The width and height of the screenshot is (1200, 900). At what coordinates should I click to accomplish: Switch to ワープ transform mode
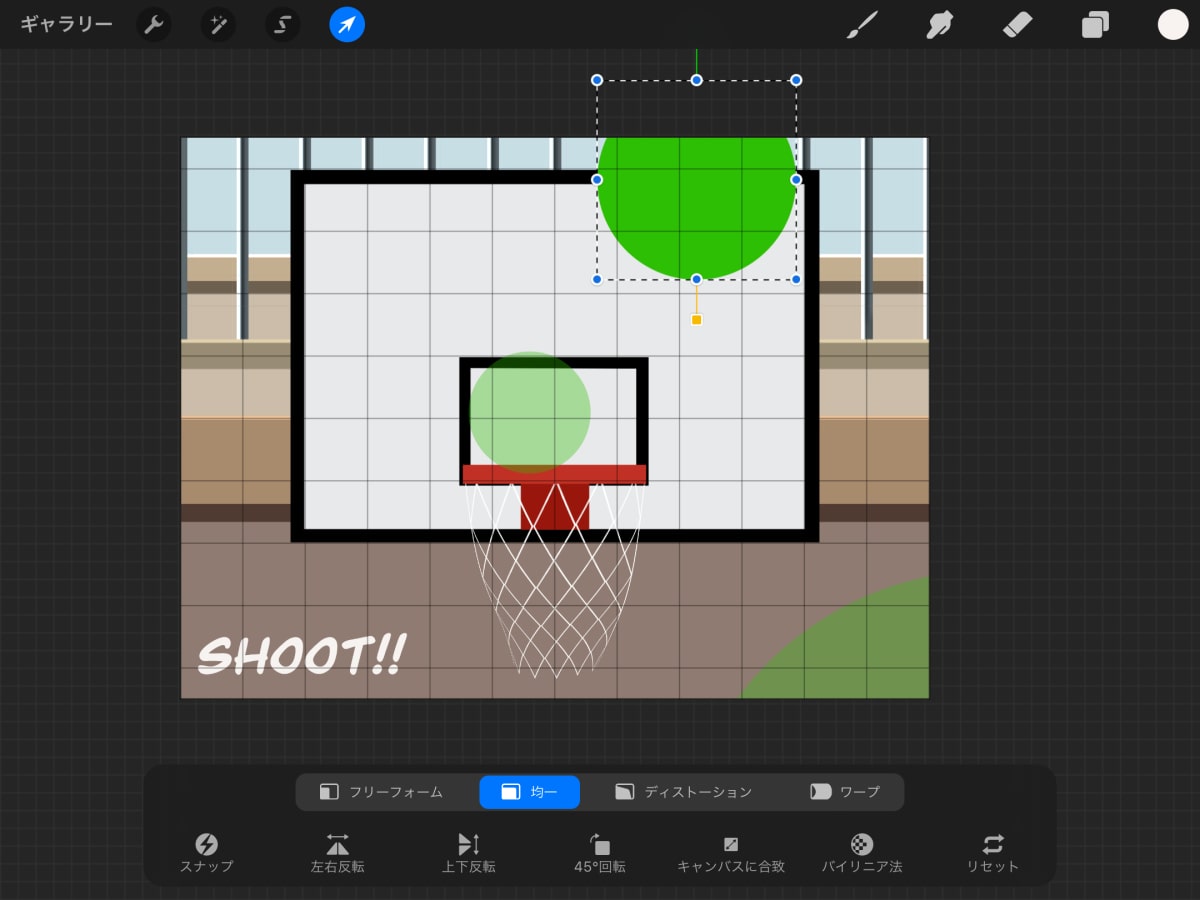[845, 792]
